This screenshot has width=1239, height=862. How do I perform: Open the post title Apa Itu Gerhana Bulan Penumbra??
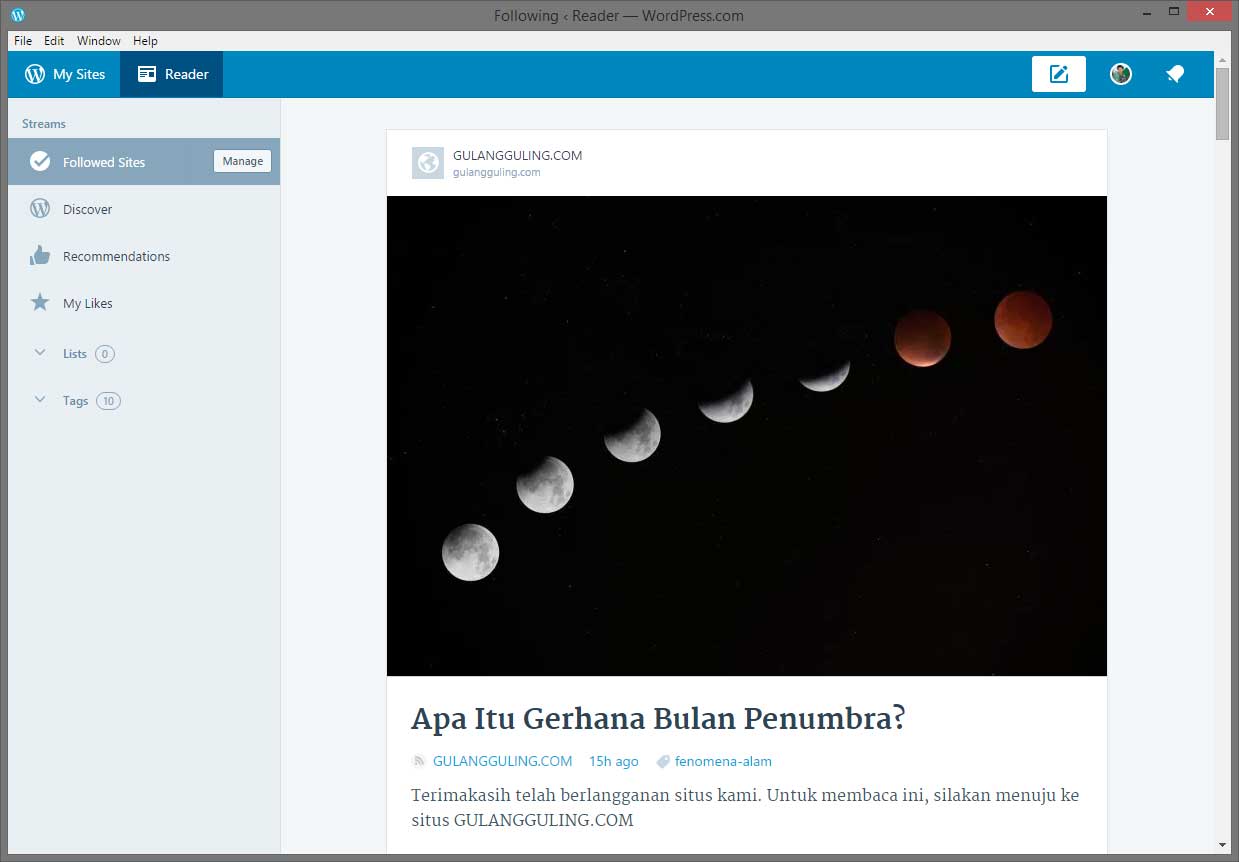[658, 719]
